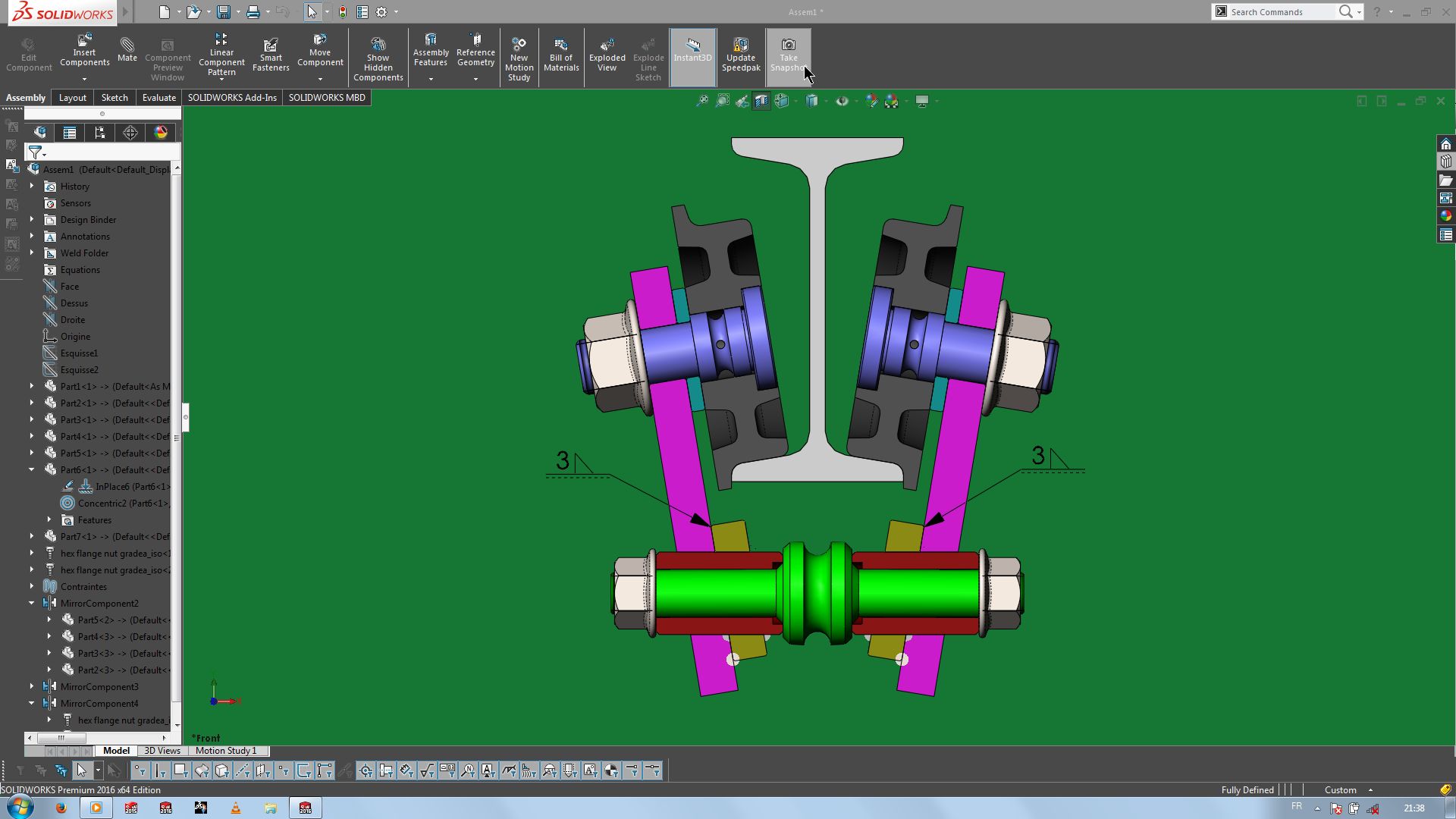Toggle the Instant3D button off
Screen dimensions: 1456x819
(x=692, y=51)
